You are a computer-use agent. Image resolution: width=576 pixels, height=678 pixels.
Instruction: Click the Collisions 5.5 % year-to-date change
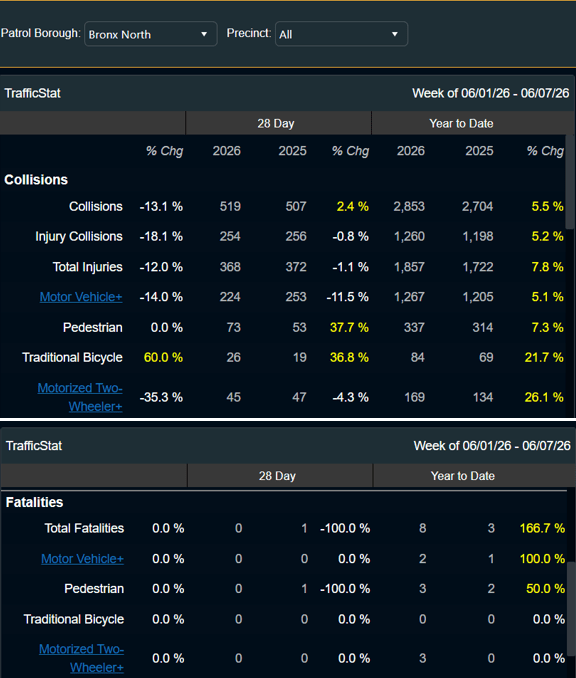pyautogui.click(x=547, y=206)
